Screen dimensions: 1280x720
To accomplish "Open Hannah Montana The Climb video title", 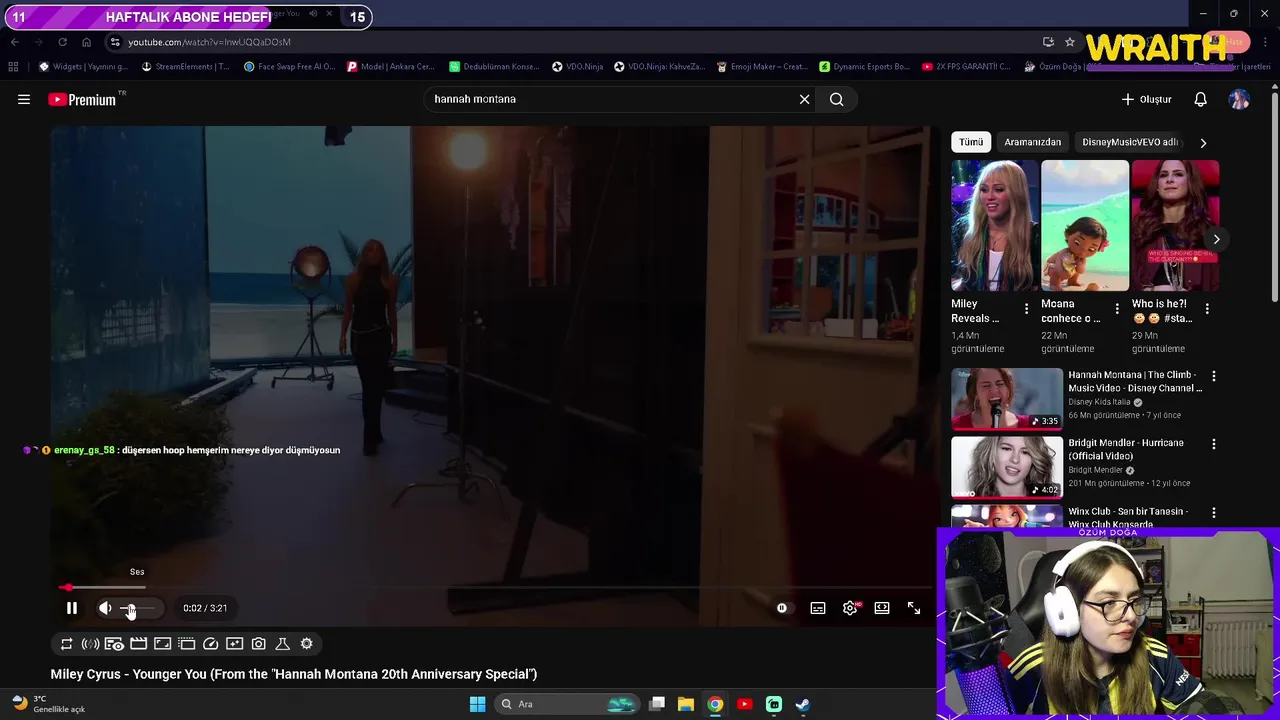I will coord(1135,381).
